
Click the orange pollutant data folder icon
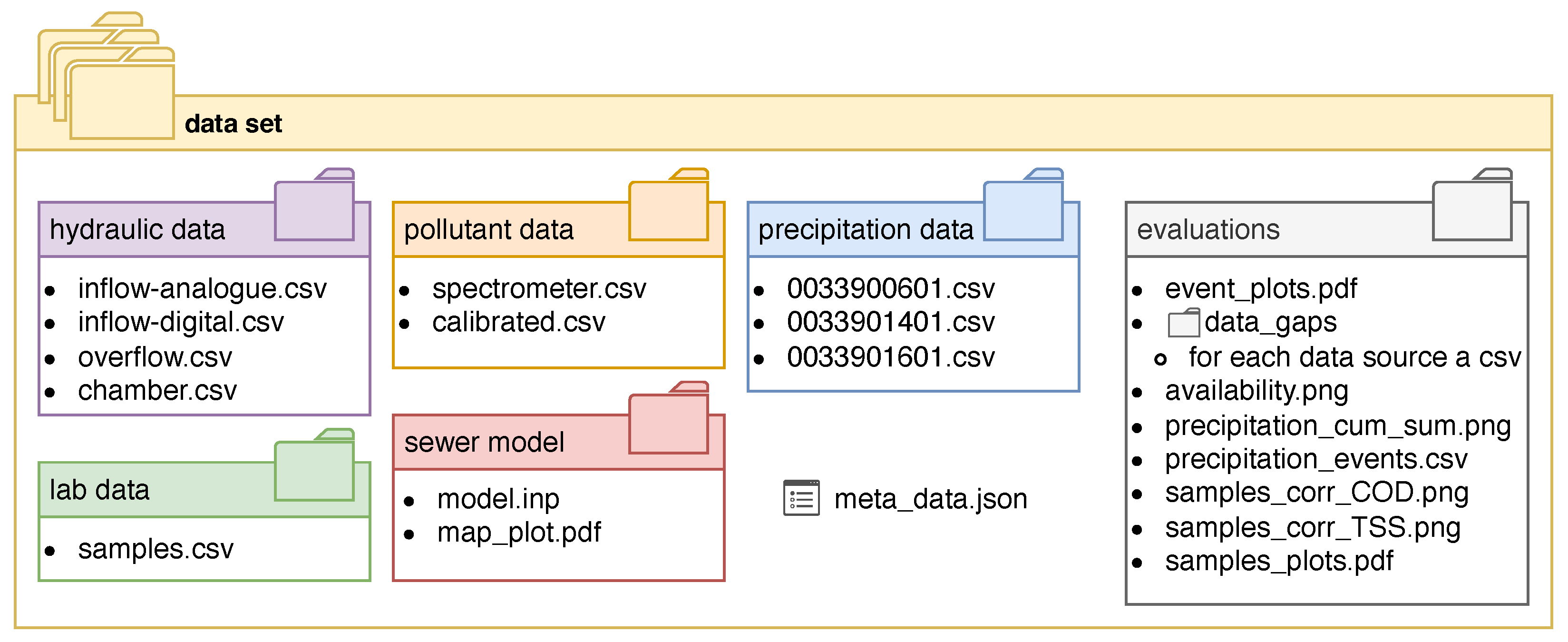pos(668,207)
